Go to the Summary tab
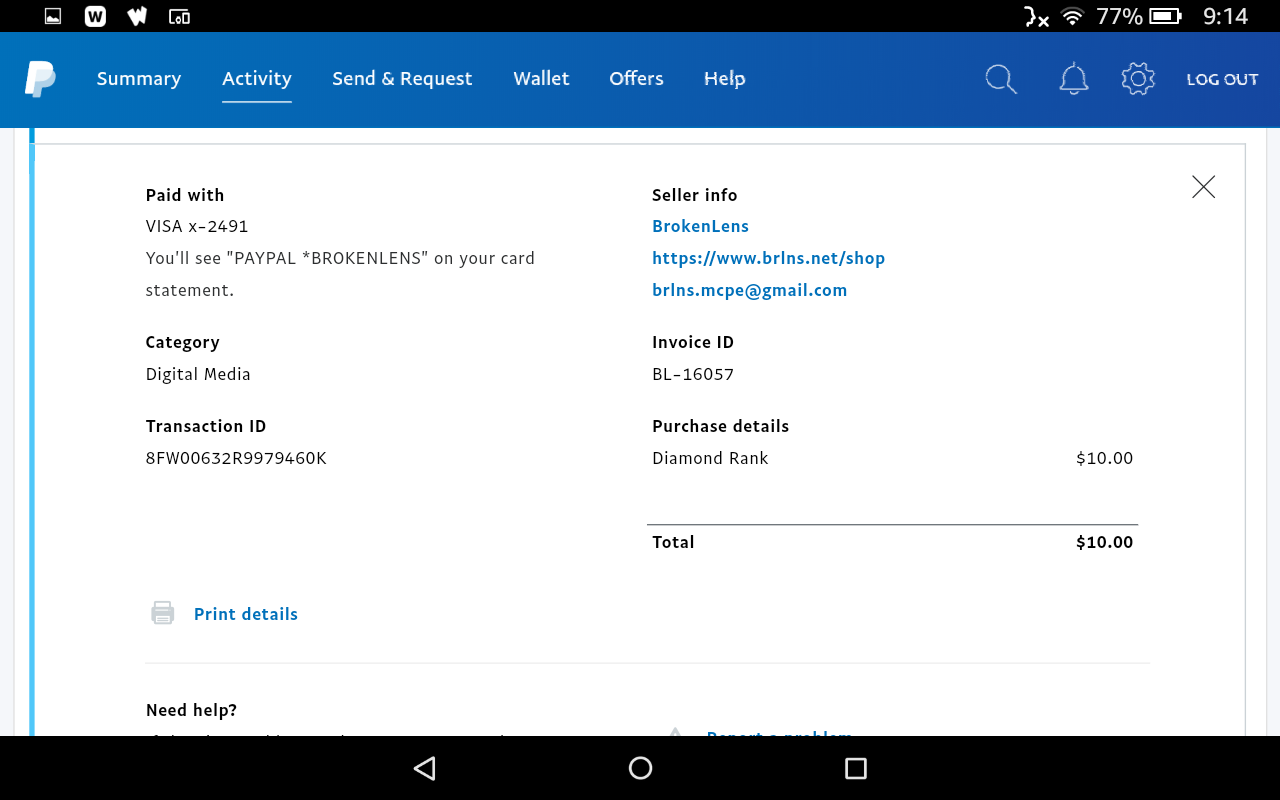 point(139,79)
